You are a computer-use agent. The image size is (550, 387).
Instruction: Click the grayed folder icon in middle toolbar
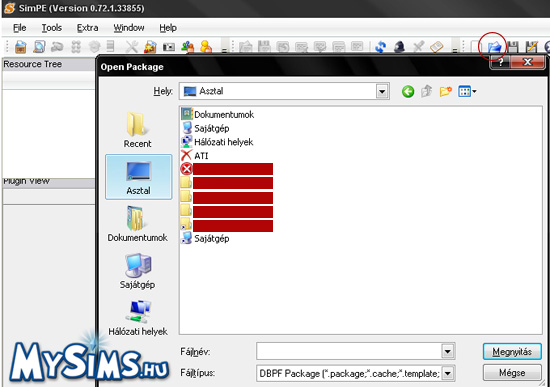point(246,47)
